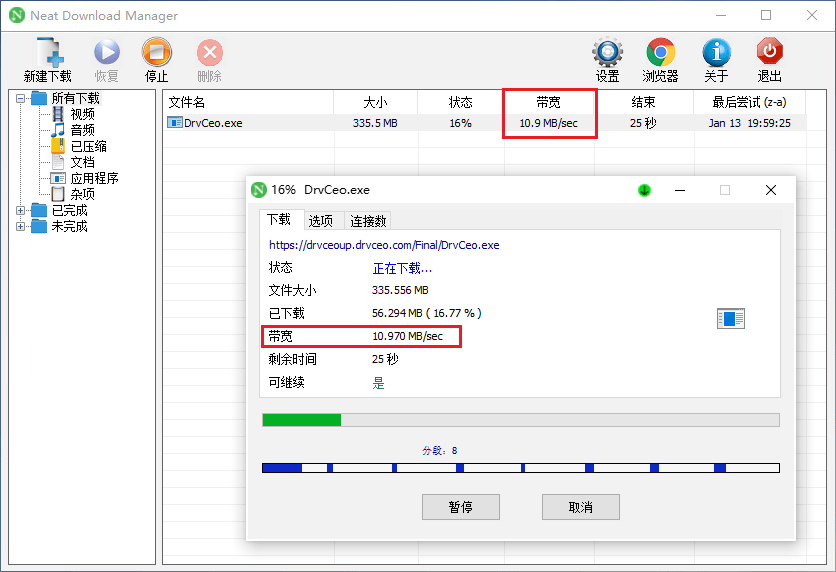Click the Neat Download Manager title logo
Viewport: 836px width, 572px height.
tap(17, 15)
